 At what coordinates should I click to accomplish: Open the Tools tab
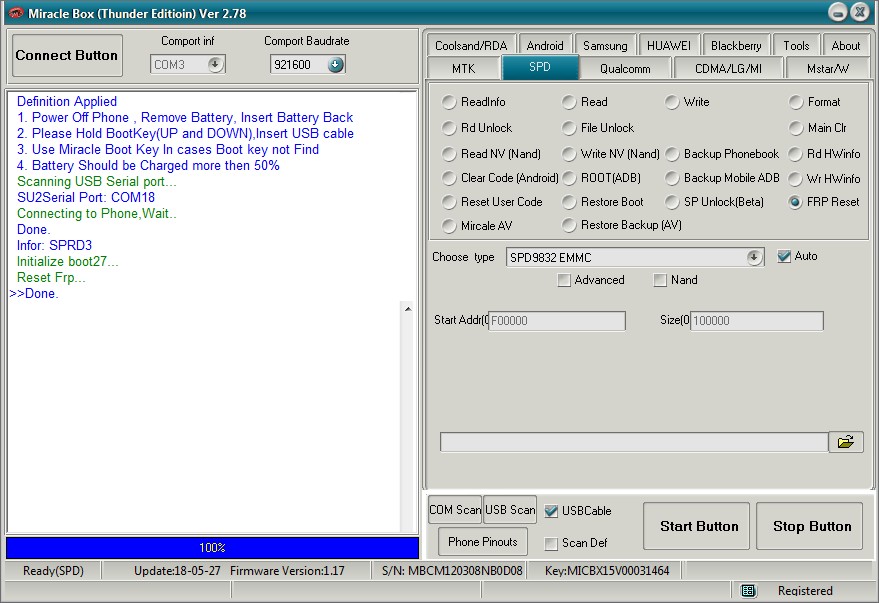tap(796, 45)
